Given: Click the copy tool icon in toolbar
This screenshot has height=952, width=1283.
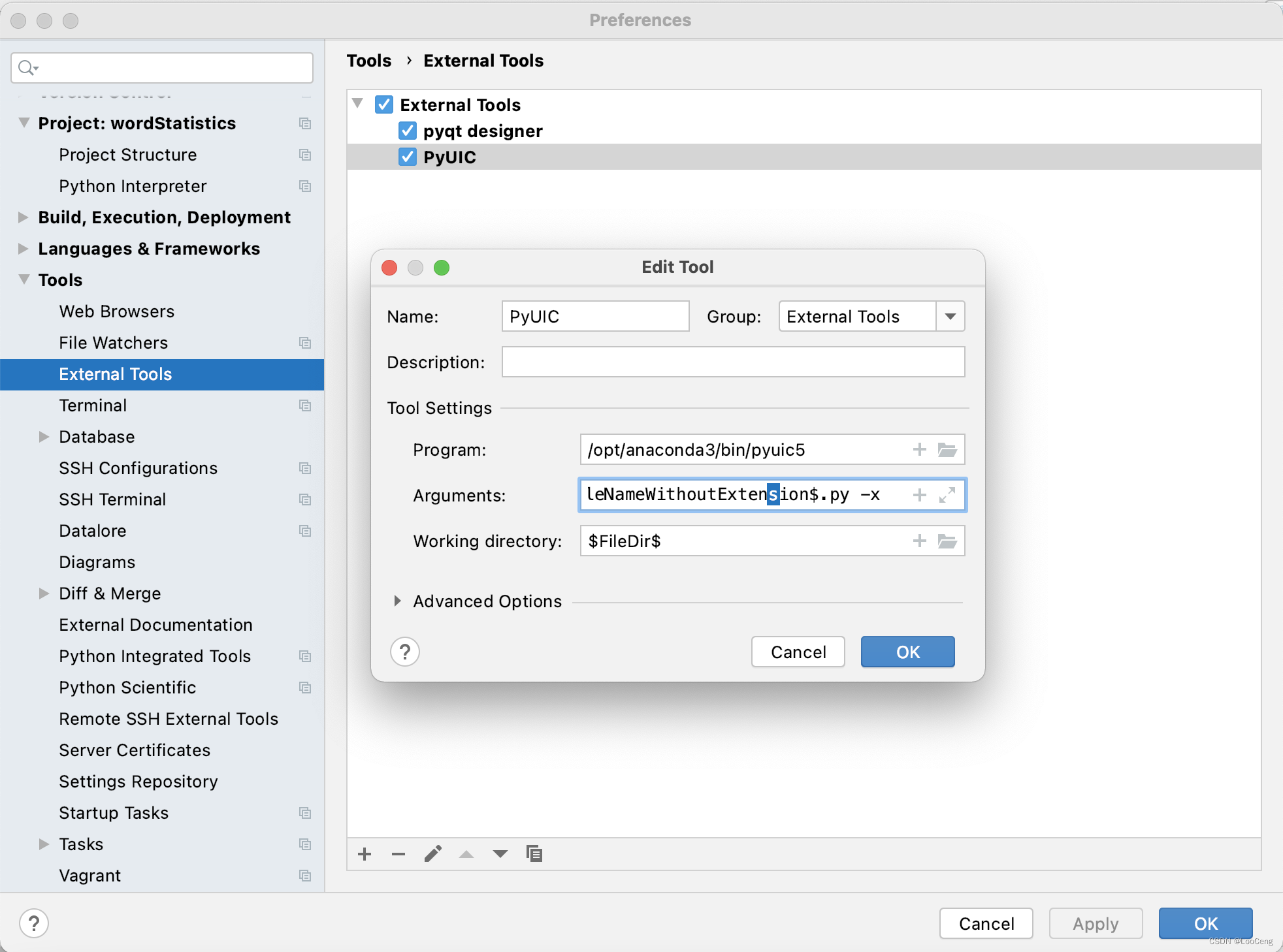Looking at the screenshot, I should (x=534, y=854).
